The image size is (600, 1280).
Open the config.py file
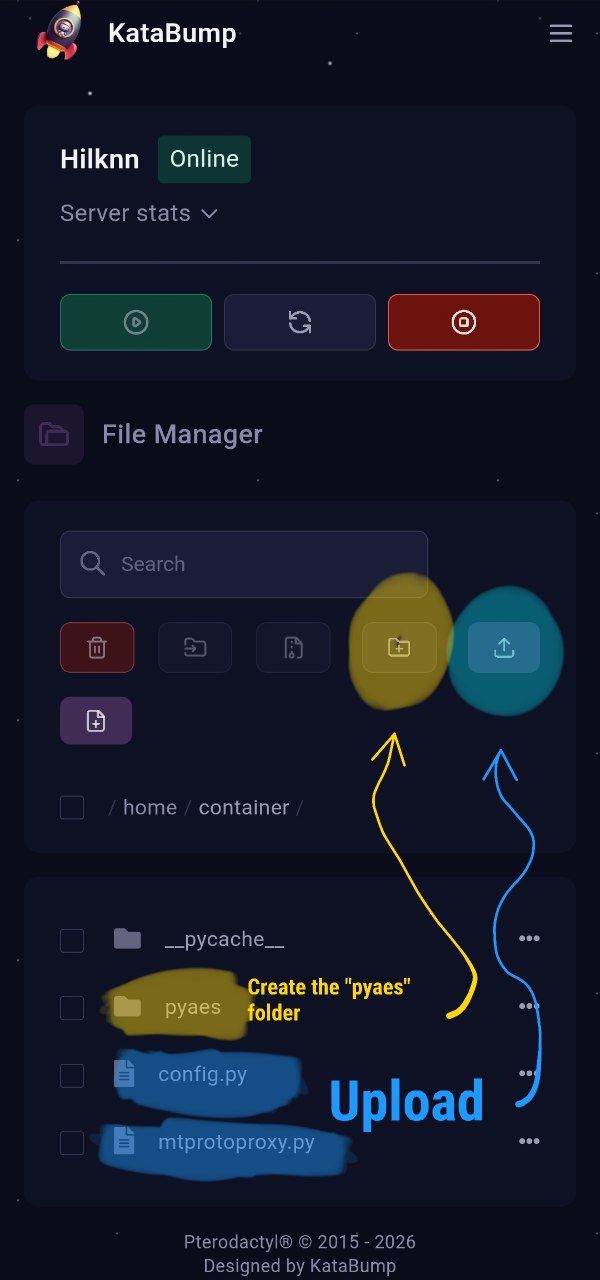(202, 1075)
